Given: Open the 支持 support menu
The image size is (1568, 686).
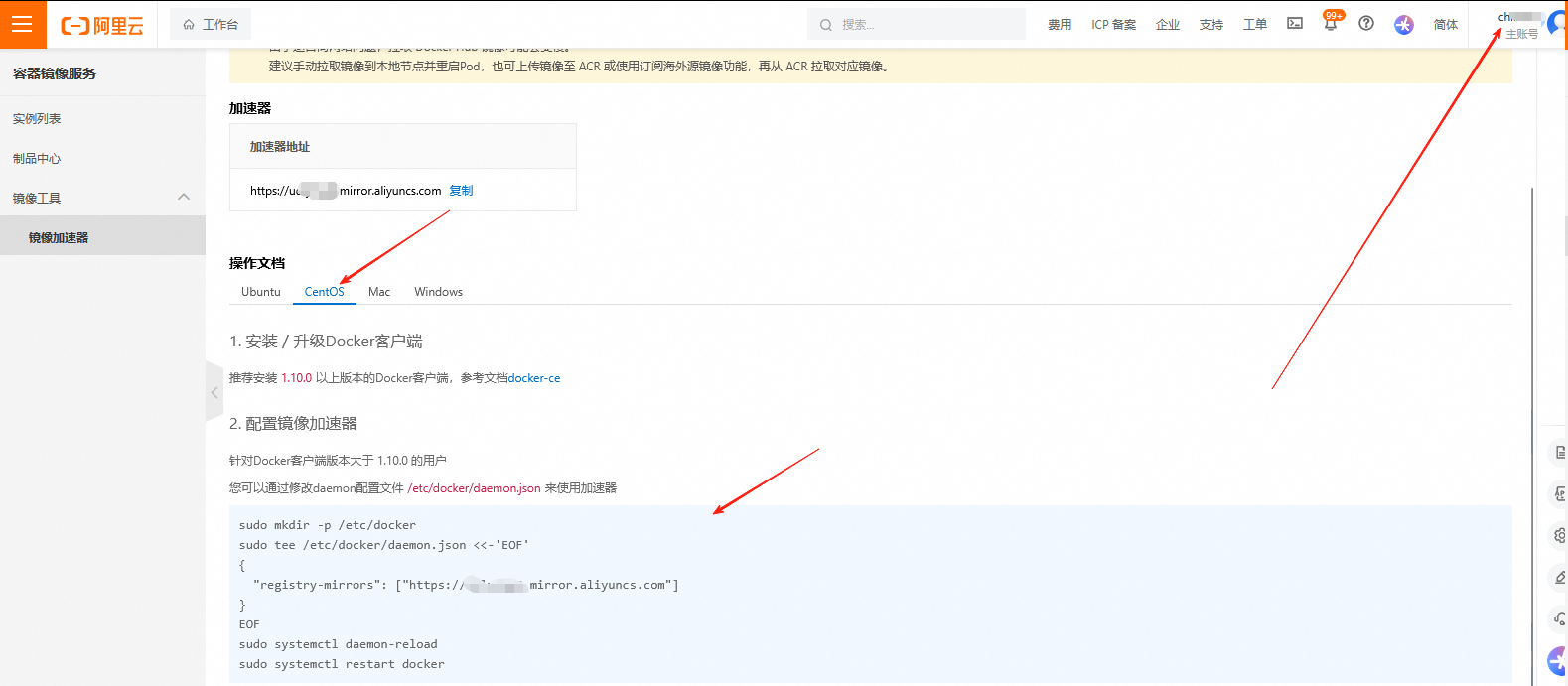Looking at the screenshot, I should coord(1212,24).
